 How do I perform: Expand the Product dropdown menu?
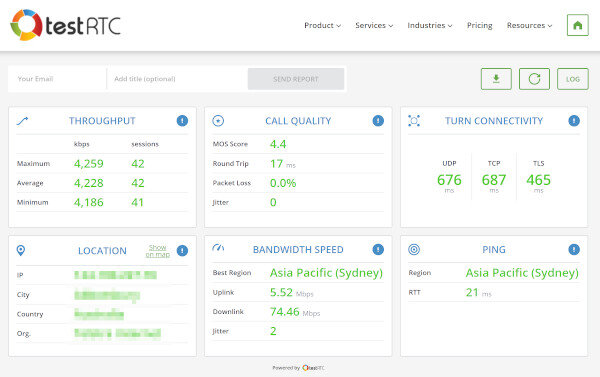[x=322, y=26]
